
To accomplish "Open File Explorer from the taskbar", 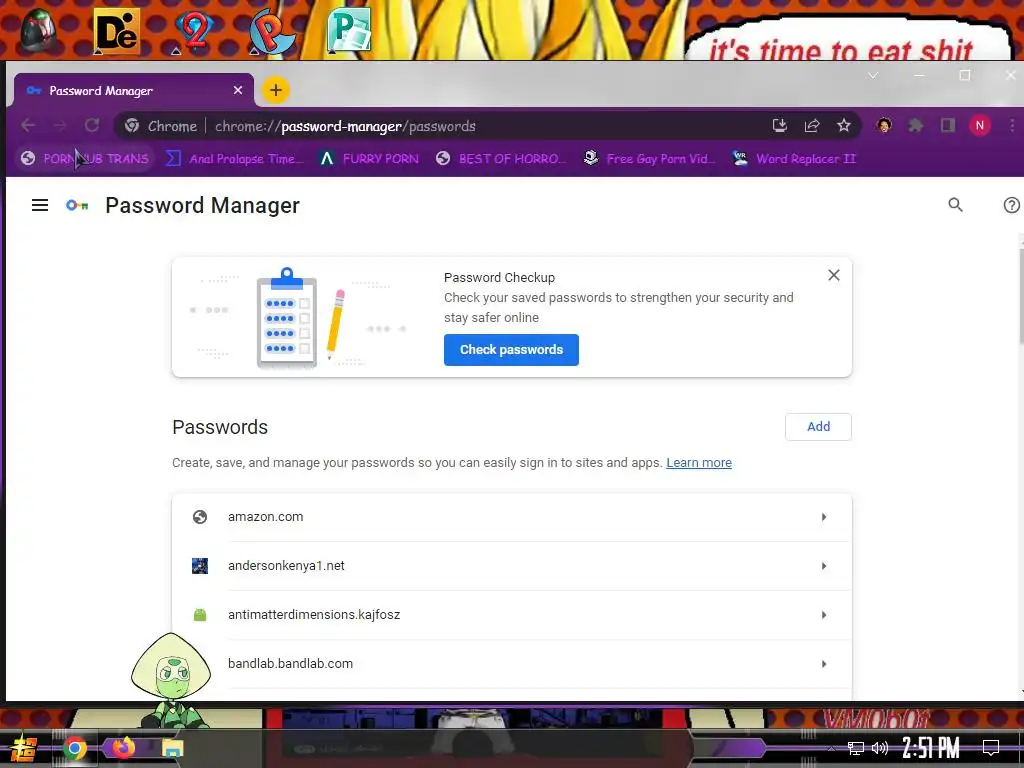I will click(x=172, y=748).
